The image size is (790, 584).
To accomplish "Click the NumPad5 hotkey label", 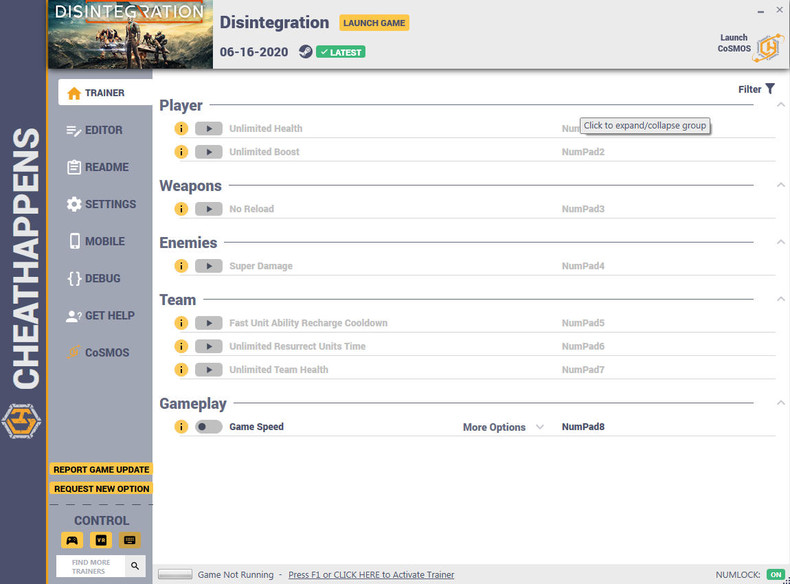I will (x=583, y=323).
